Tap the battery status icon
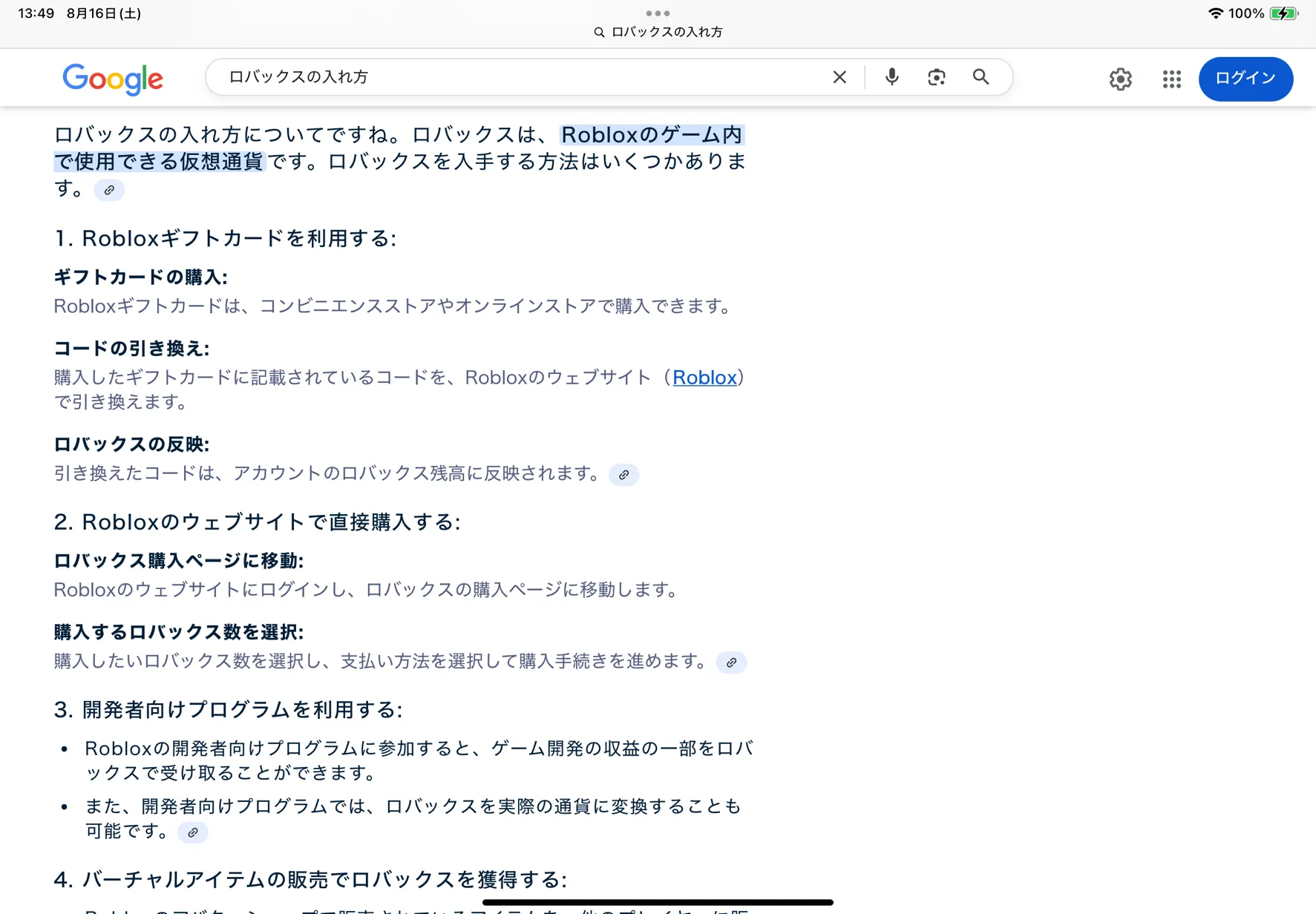This screenshot has width=1316, height=914. point(1283,13)
